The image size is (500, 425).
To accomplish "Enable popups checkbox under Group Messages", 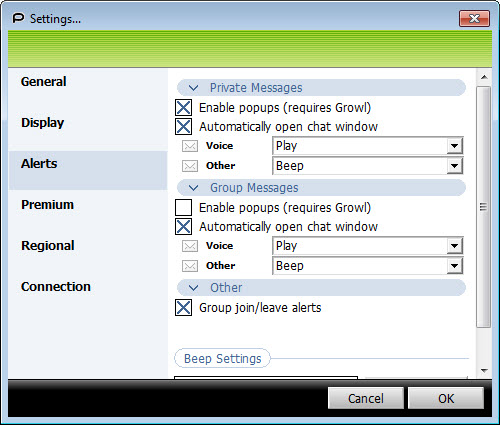I will [184, 207].
